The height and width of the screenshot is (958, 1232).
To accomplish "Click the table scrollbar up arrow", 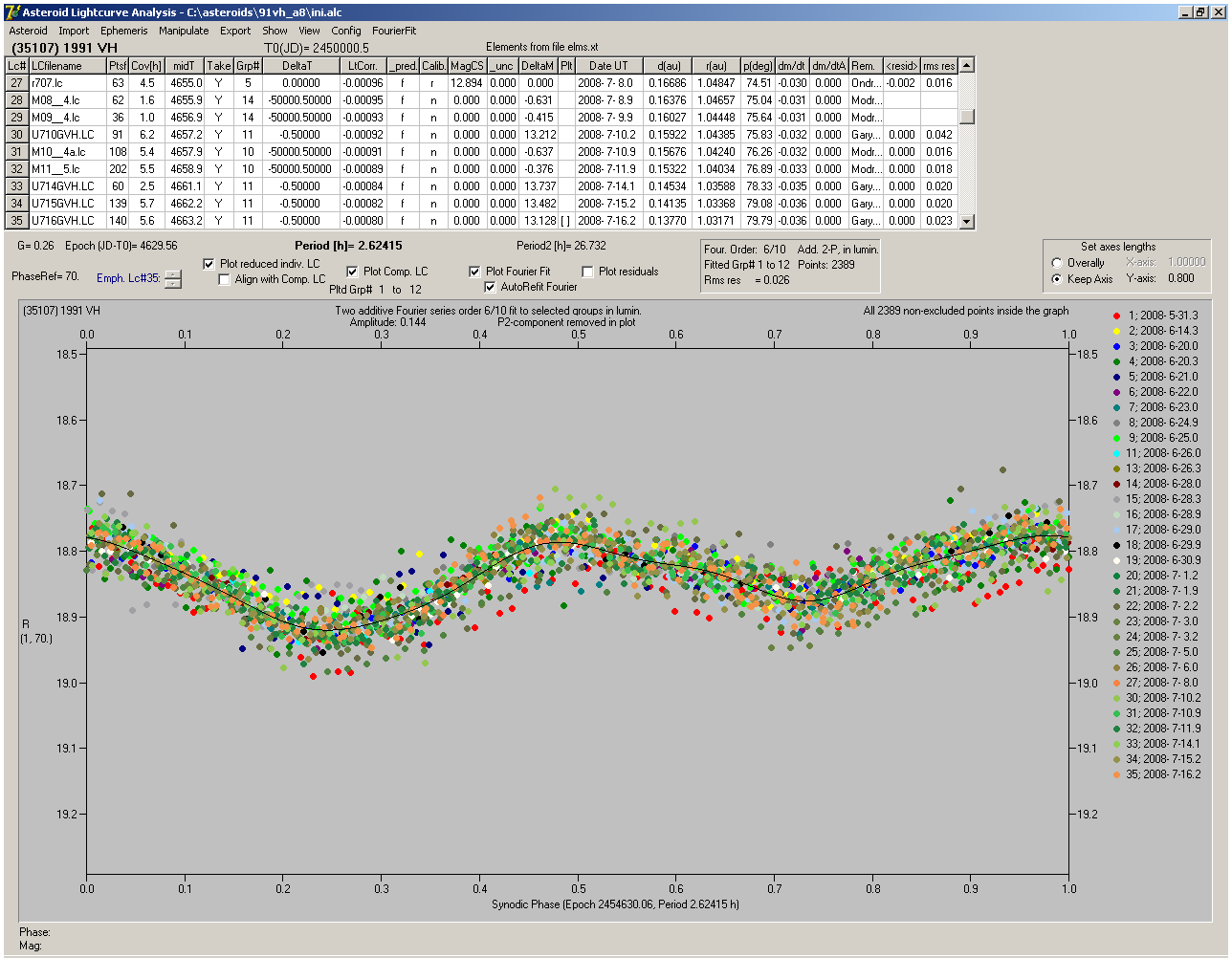I will [x=967, y=65].
